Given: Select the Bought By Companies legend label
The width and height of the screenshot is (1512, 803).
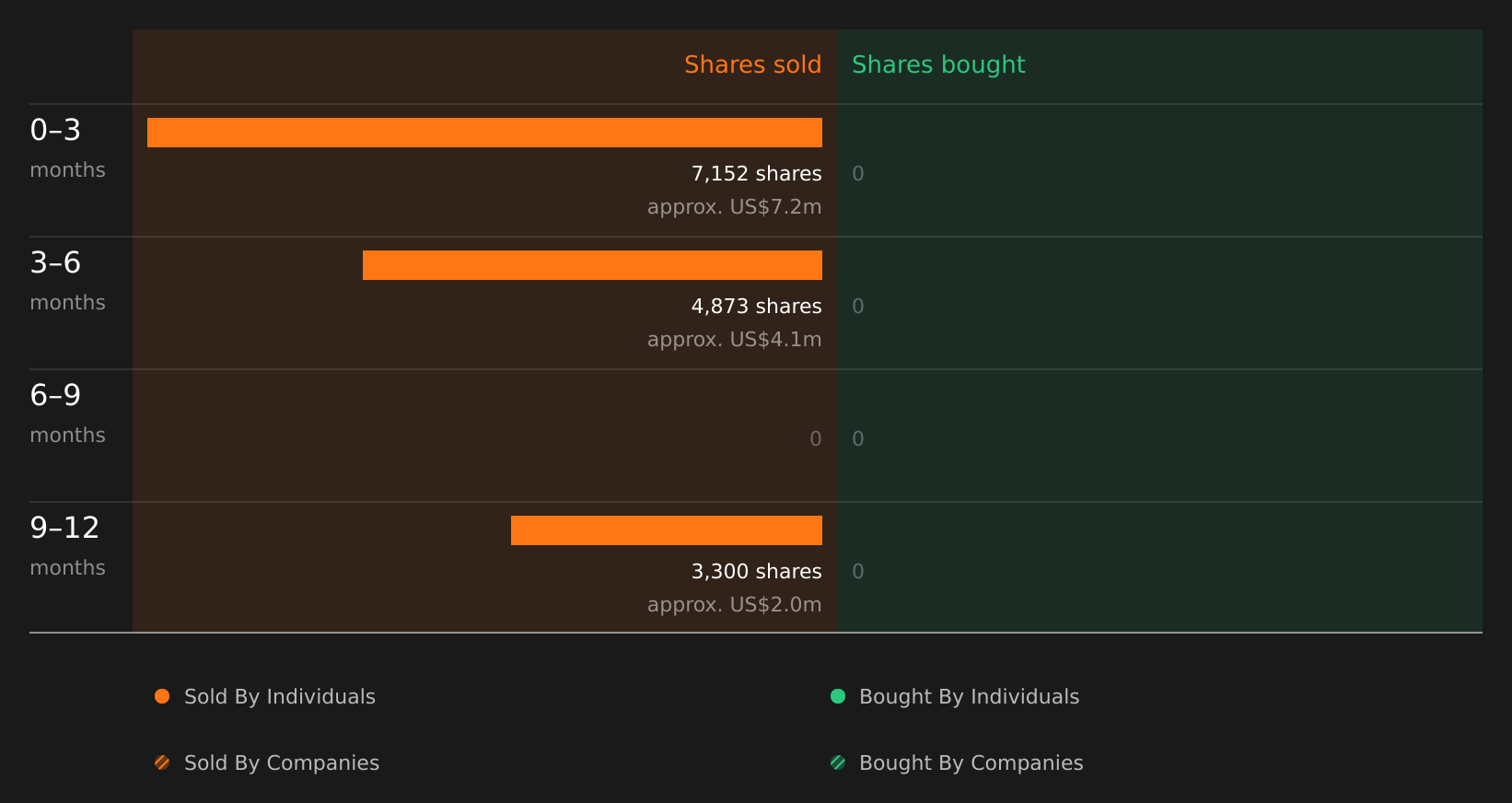Looking at the screenshot, I should click(971, 763).
